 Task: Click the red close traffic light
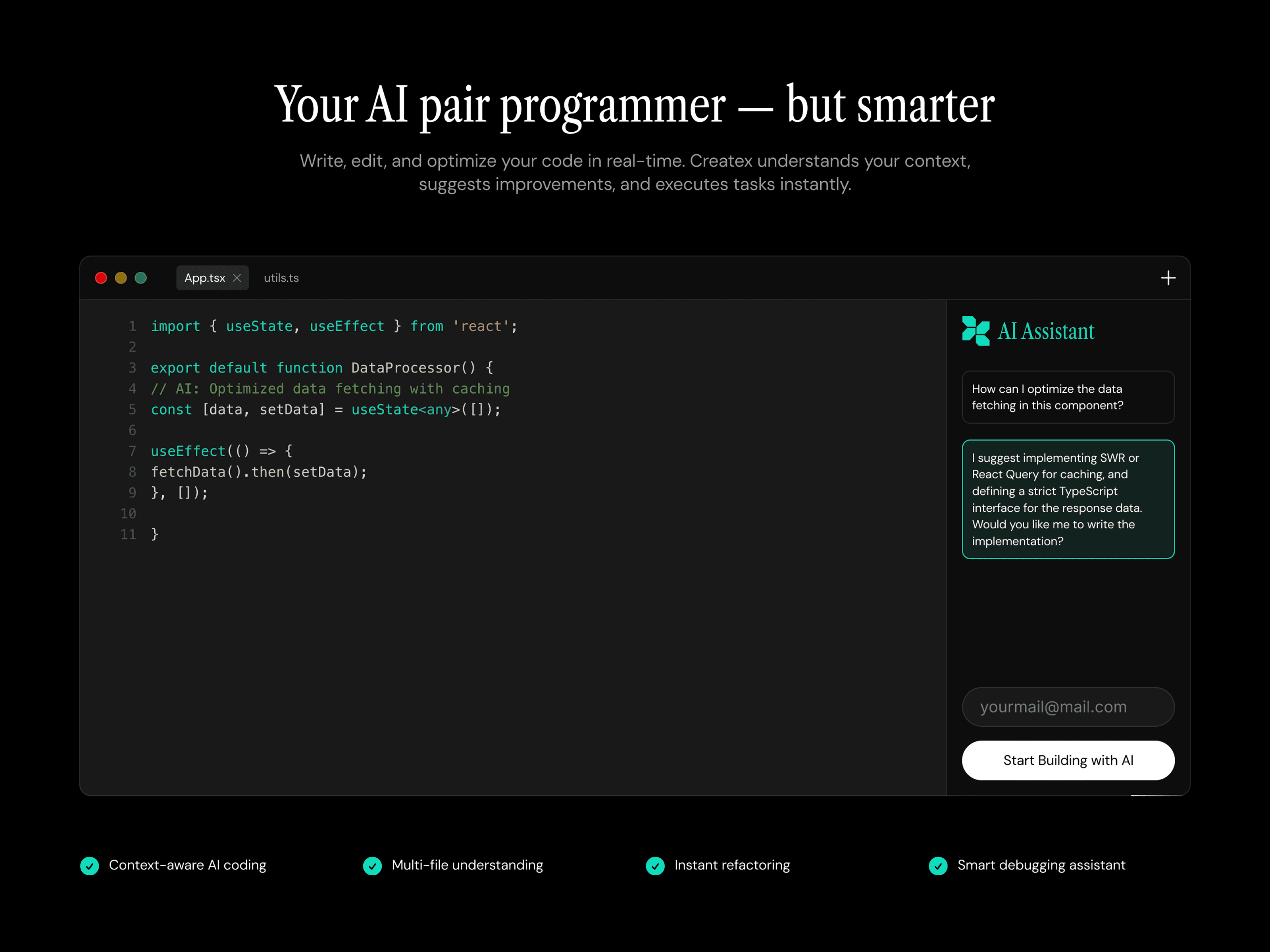point(101,278)
